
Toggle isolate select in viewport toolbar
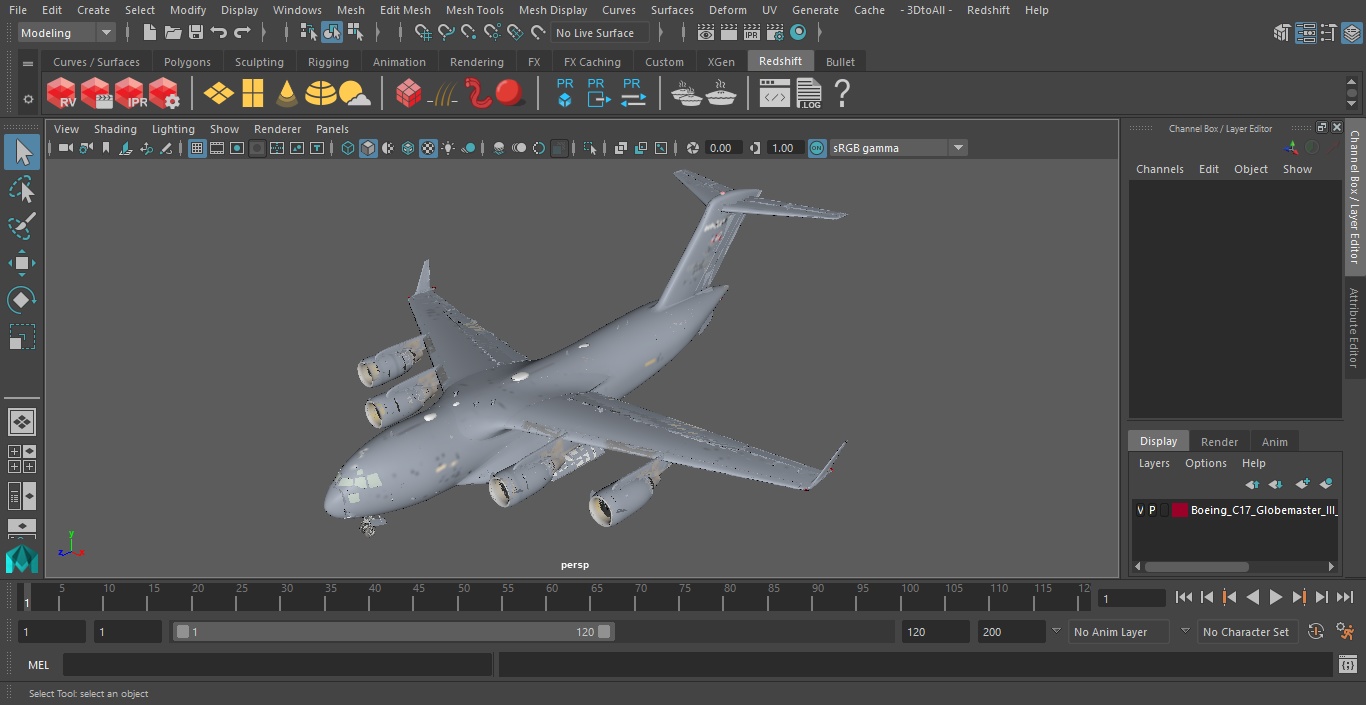pos(590,148)
